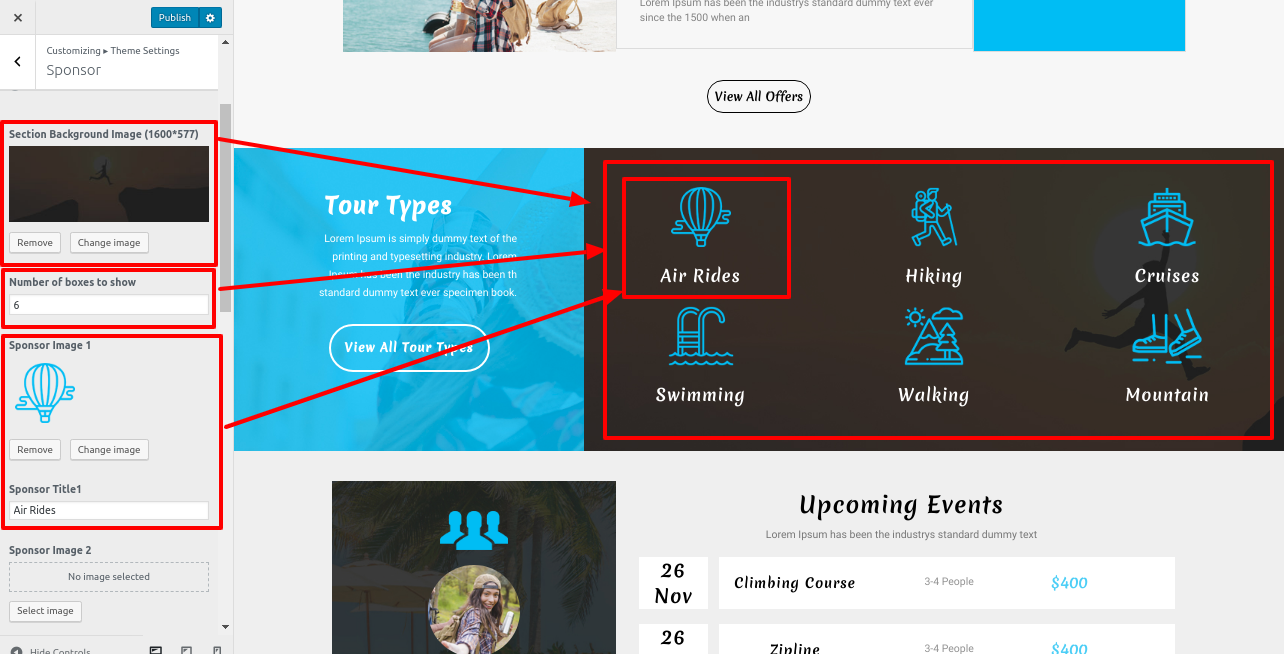Change image for Sponsor Image 1
The width and height of the screenshot is (1284, 654).
[x=109, y=450]
